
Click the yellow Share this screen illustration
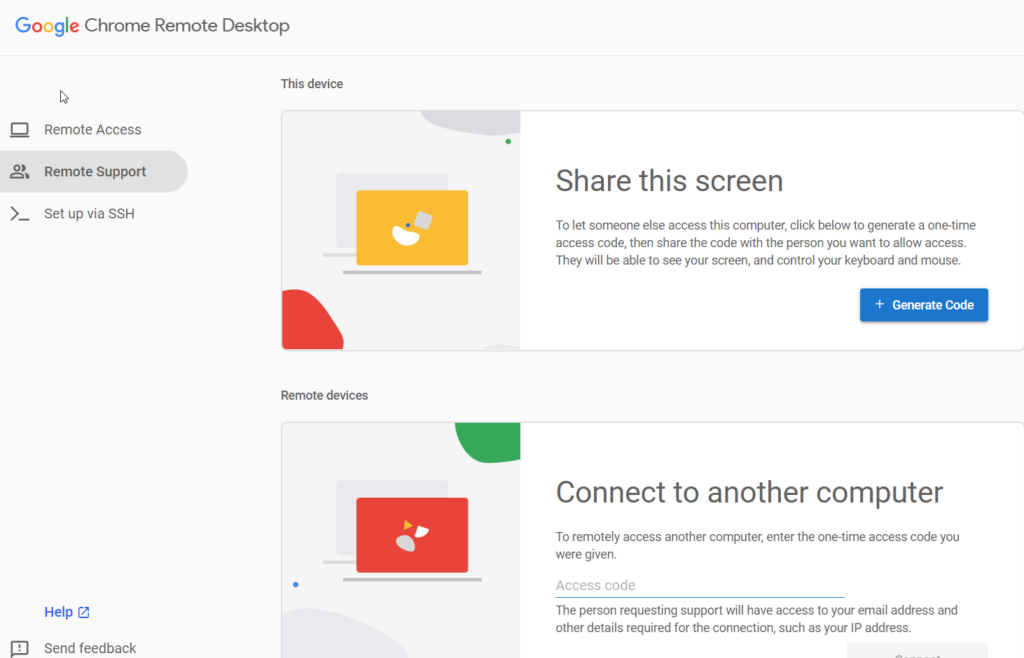(x=401, y=230)
